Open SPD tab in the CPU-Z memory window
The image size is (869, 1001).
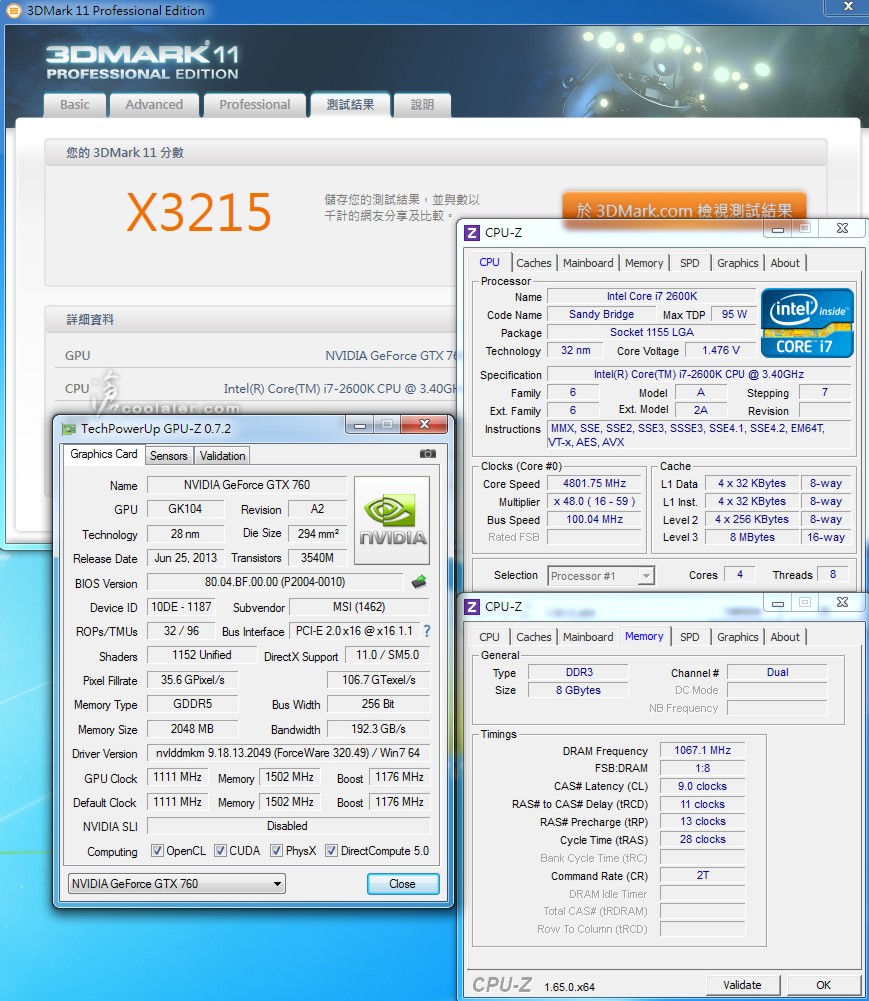(x=690, y=637)
